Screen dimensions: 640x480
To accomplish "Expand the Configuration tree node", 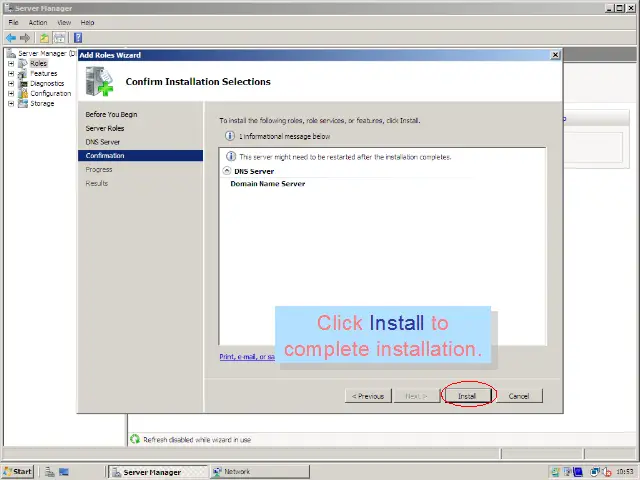I will point(11,93).
